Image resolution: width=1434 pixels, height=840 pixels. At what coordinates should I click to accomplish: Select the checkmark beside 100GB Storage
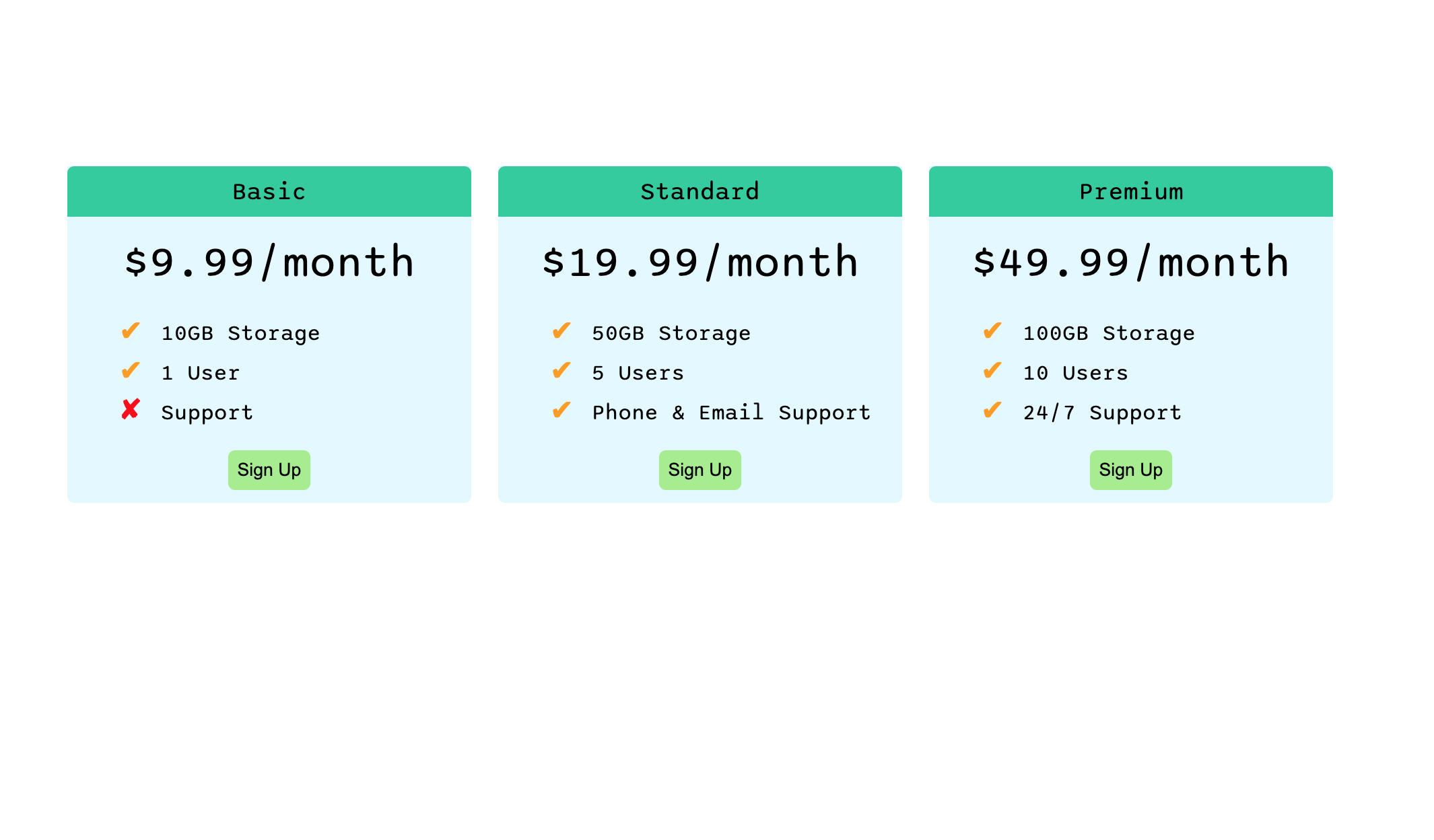(994, 330)
